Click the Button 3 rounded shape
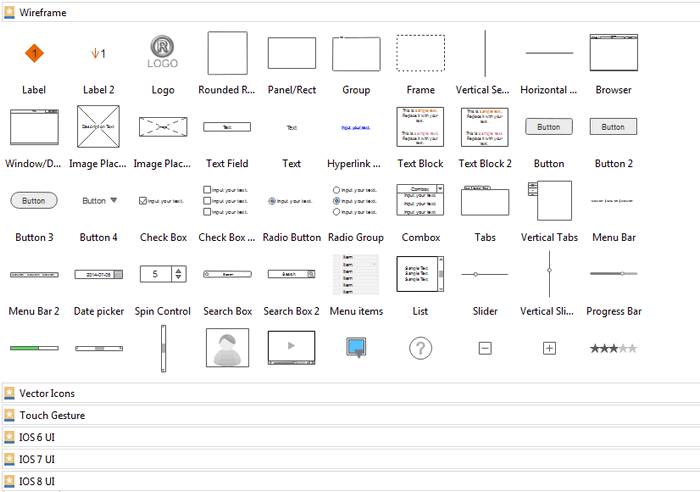The width and height of the screenshot is (700, 492). [x=34, y=201]
